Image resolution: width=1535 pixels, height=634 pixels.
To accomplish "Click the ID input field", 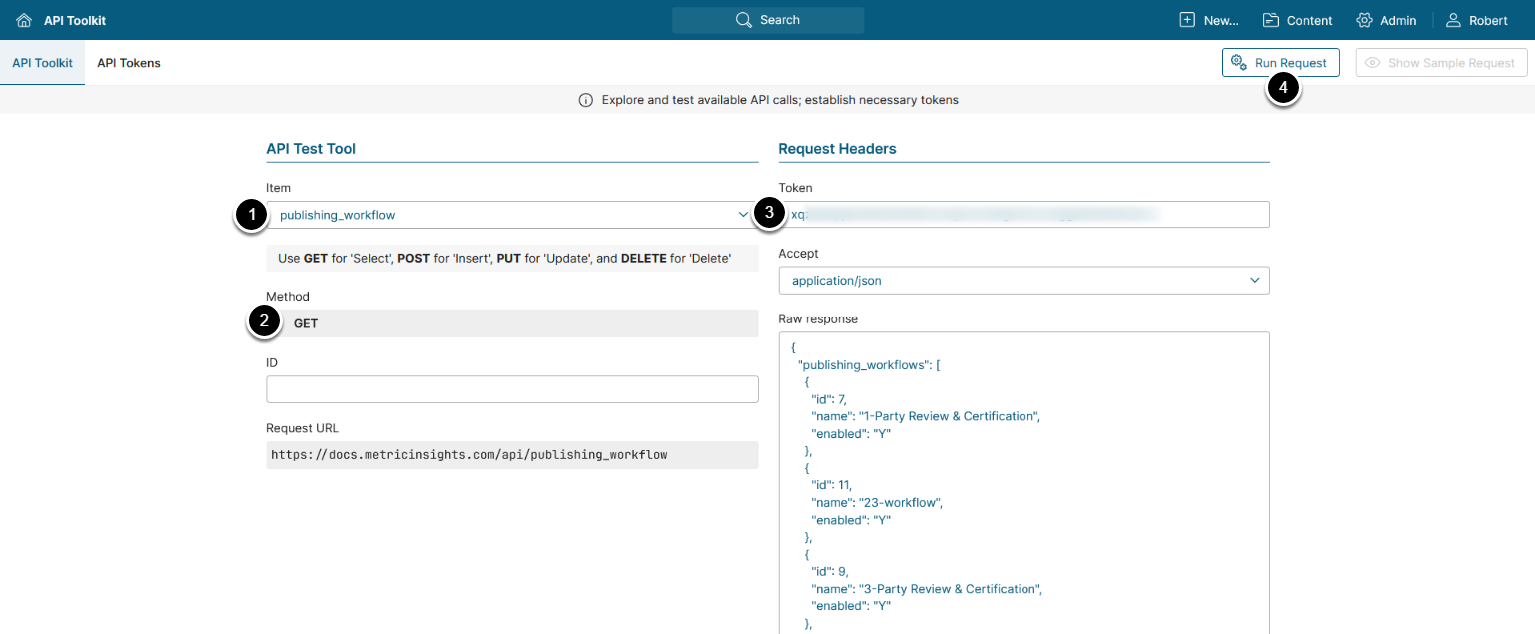I will 512,389.
